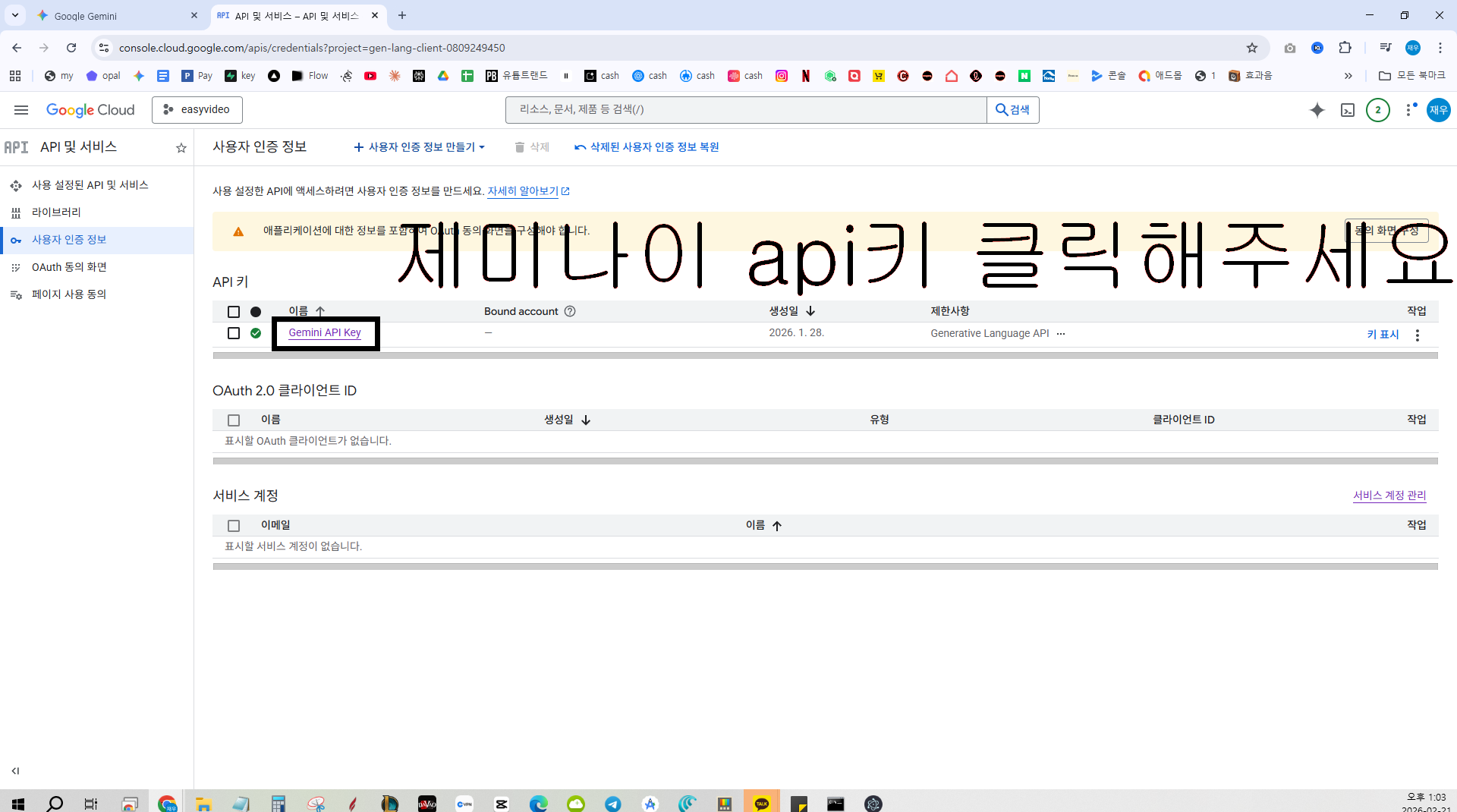The image size is (1457, 812).
Task: Activate Cloud Shell terminal icon
Action: point(1348,110)
